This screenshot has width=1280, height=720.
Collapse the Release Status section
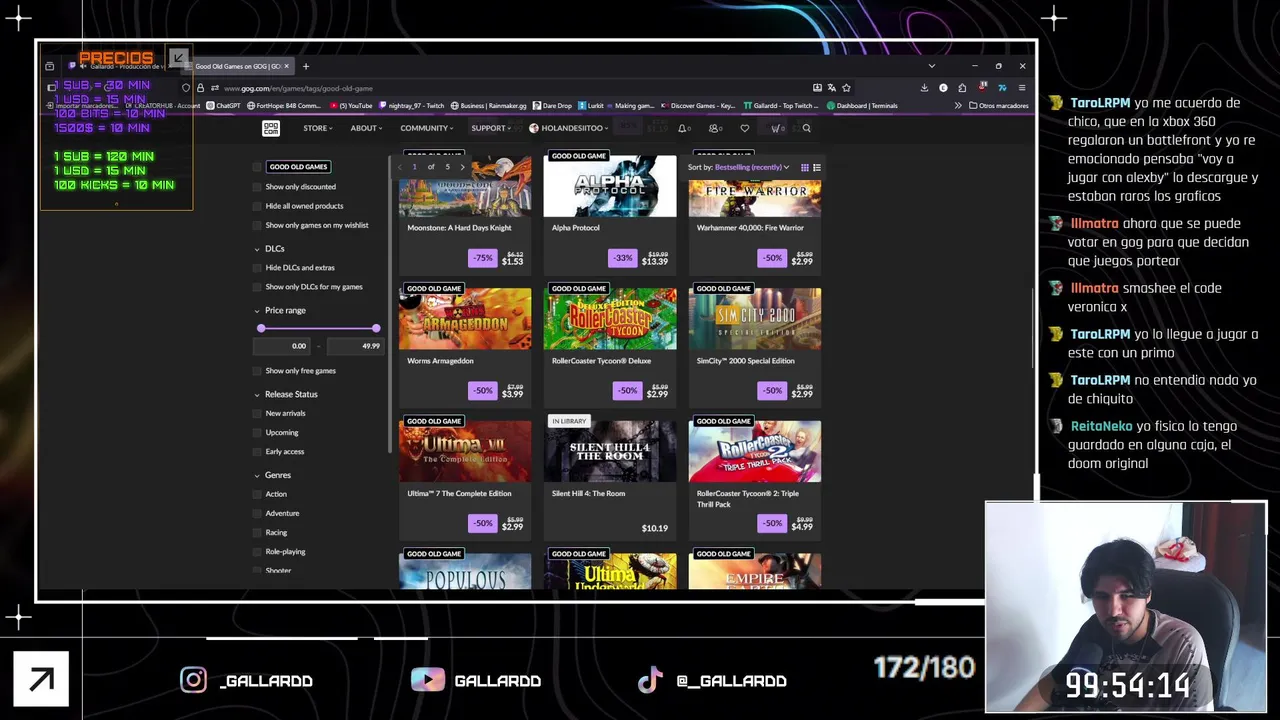point(286,394)
